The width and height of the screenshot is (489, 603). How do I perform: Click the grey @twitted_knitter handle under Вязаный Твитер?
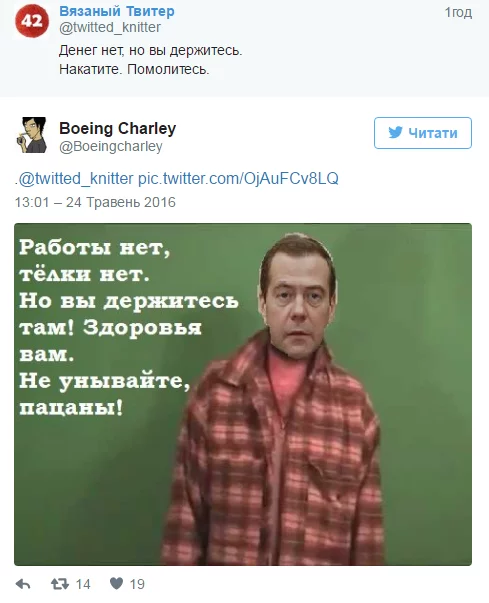point(110,28)
